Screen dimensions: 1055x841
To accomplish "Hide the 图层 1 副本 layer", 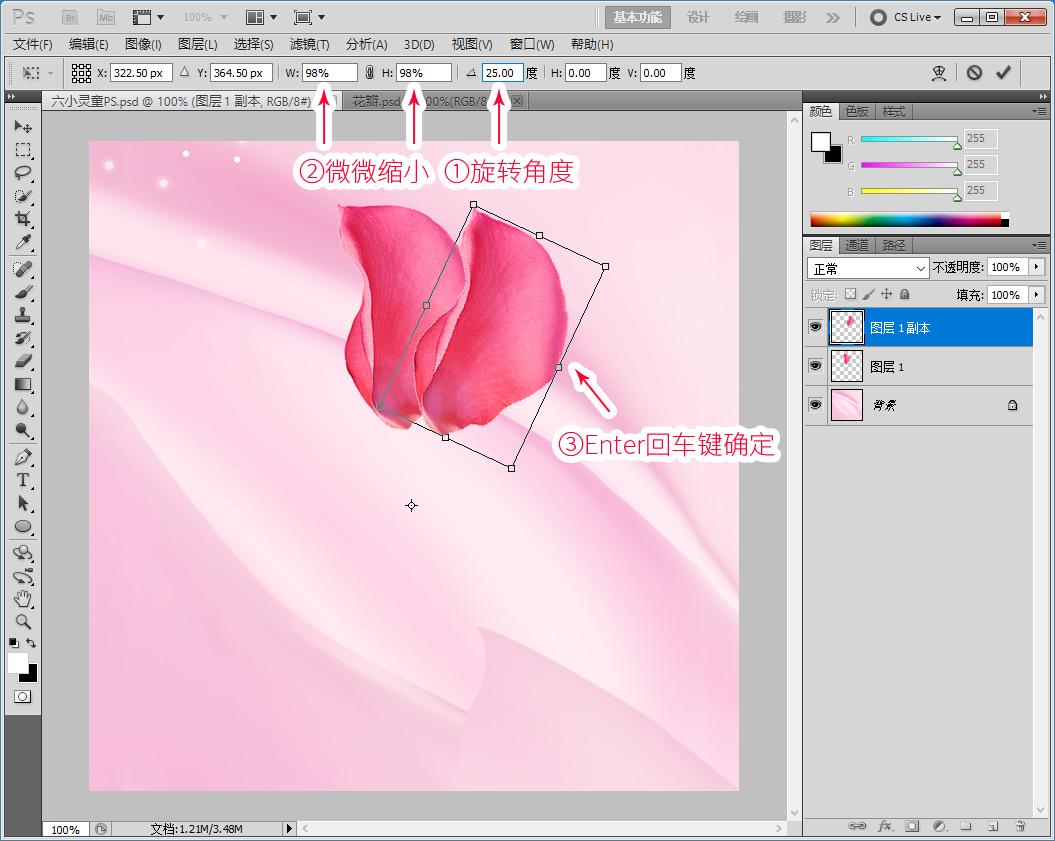I will (x=815, y=327).
